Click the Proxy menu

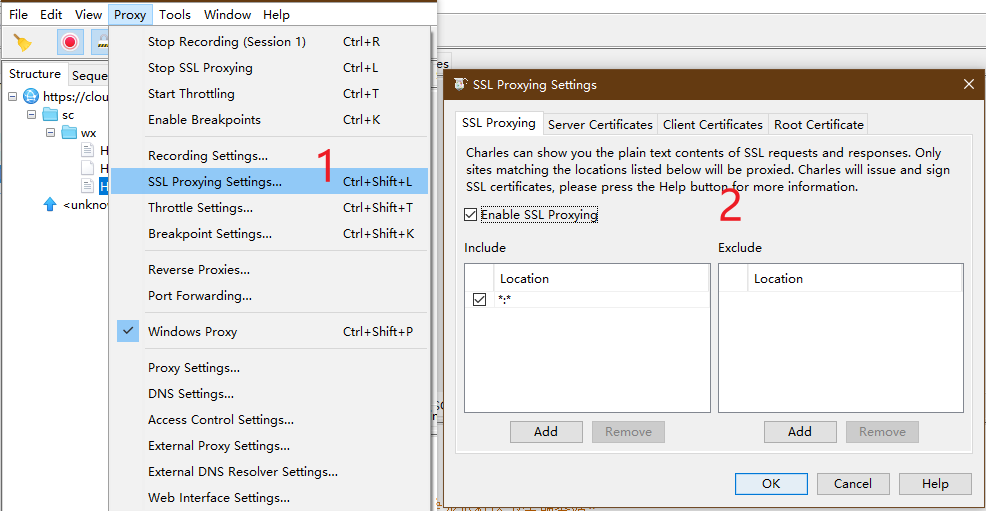click(x=130, y=14)
